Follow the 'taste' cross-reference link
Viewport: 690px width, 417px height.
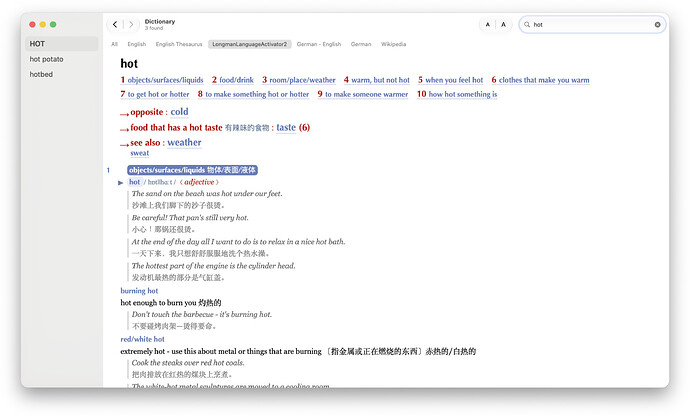pos(286,128)
